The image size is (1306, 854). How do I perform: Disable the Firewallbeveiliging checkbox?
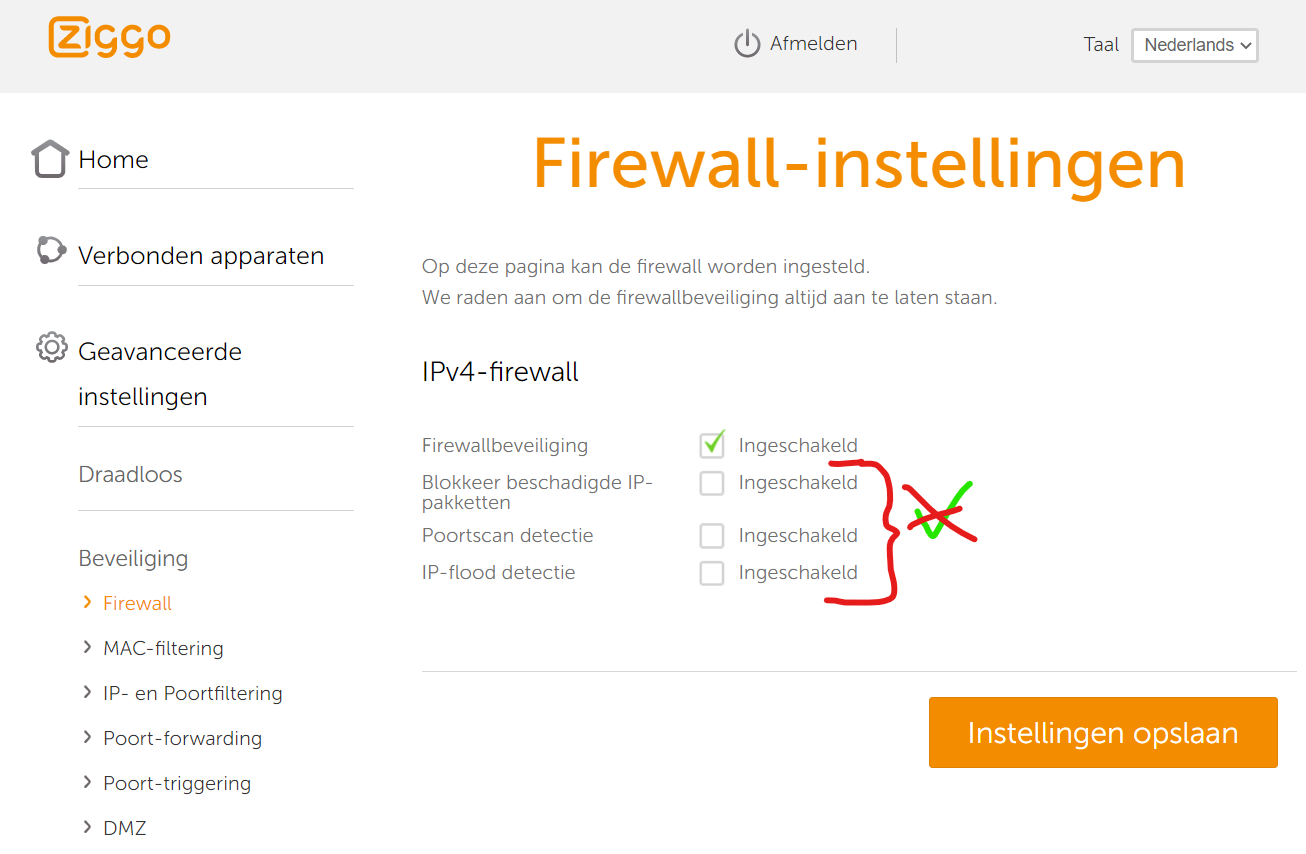click(x=712, y=445)
